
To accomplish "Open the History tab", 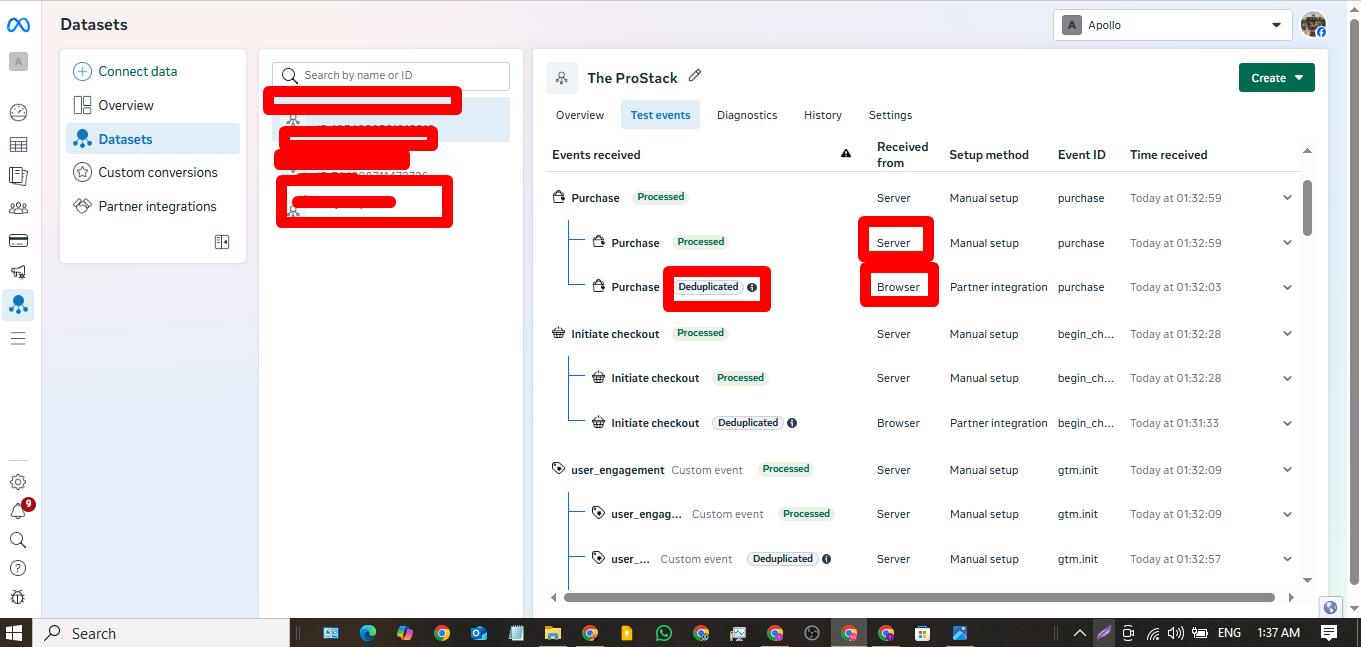I will [x=822, y=115].
